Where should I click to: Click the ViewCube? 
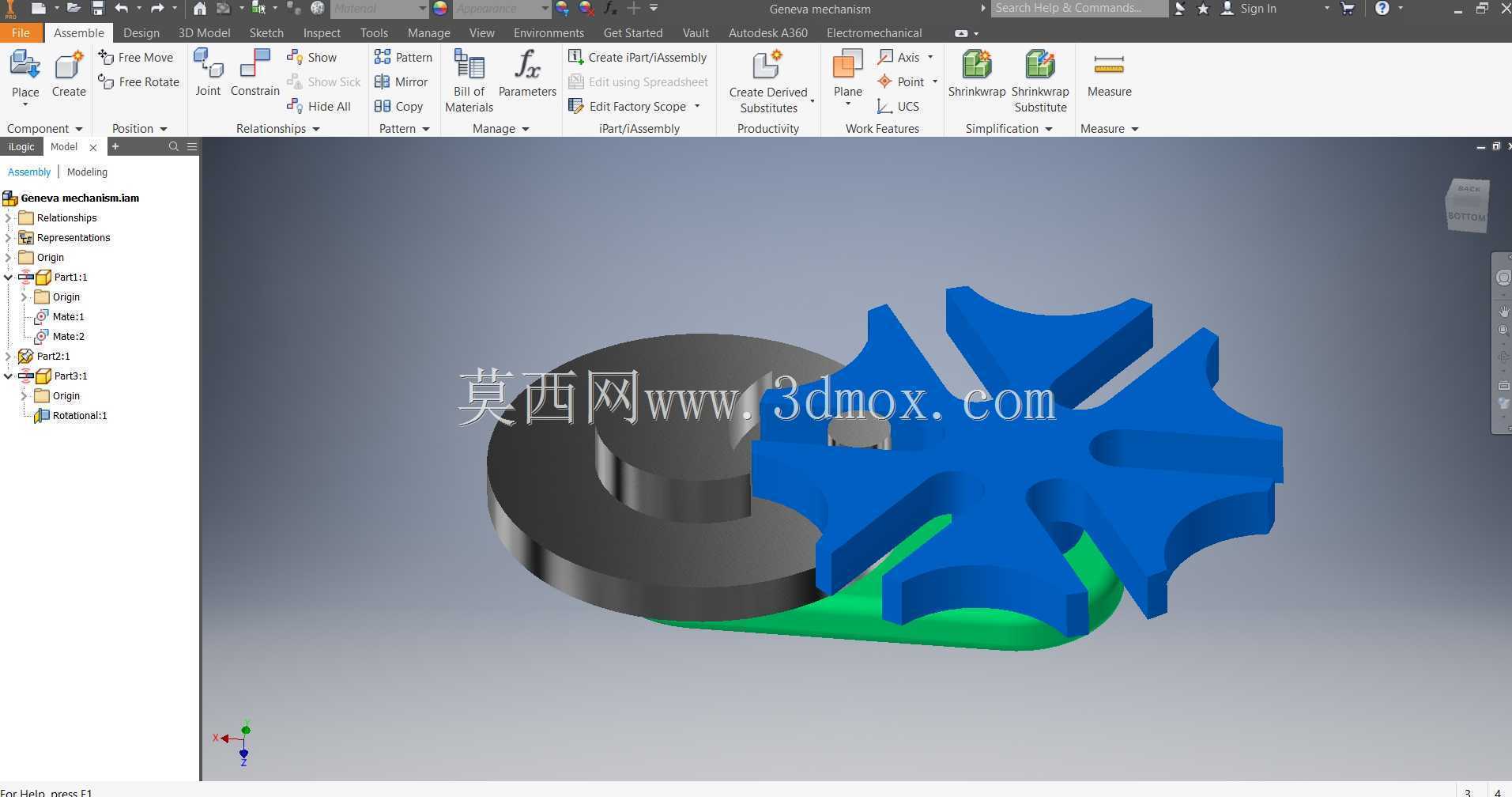(x=1467, y=205)
